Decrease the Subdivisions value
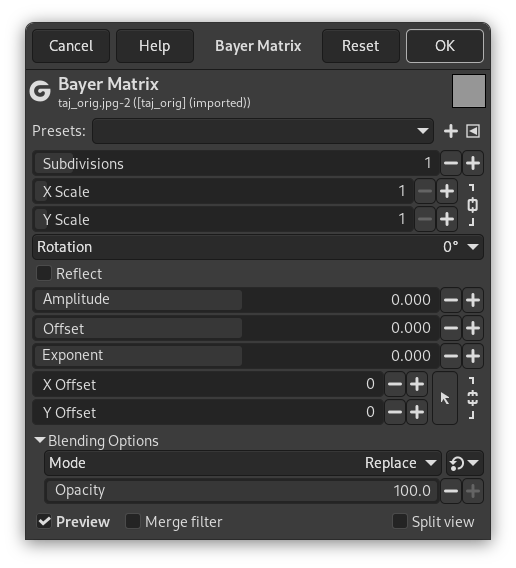Screen dimensions: 516x568 tap(451, 163)
